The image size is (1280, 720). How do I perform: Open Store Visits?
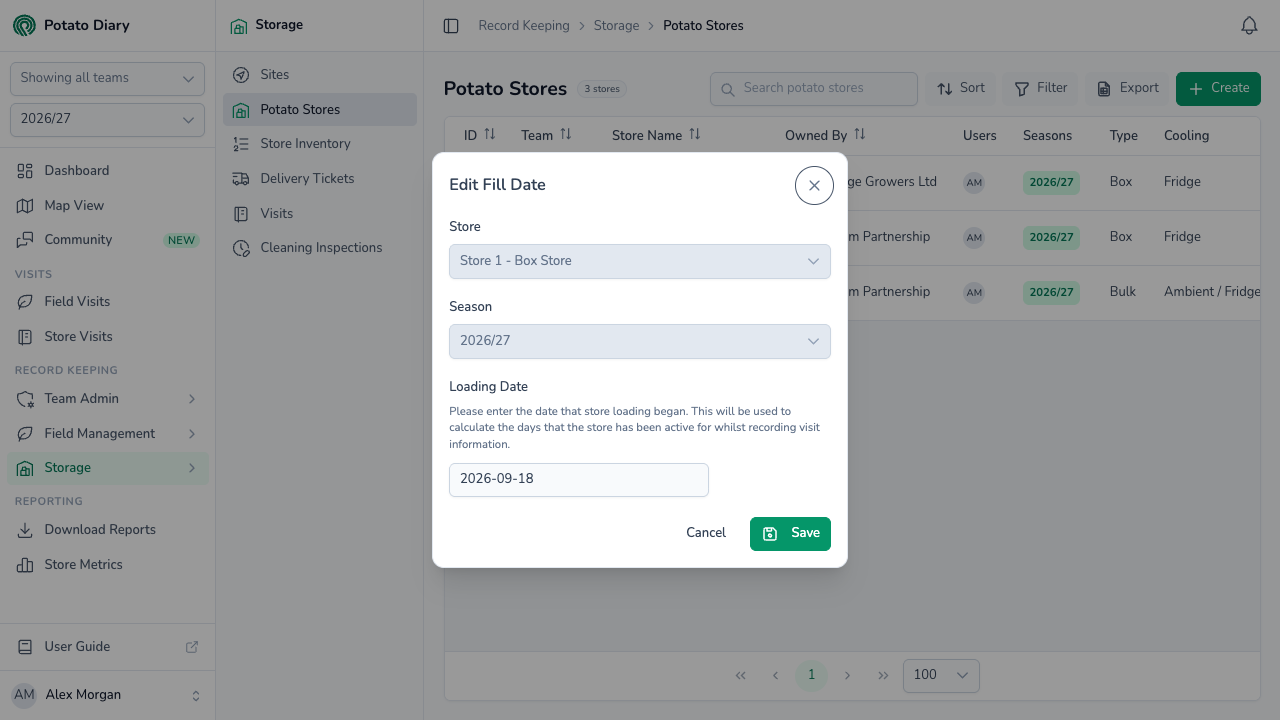click(108, 337)
